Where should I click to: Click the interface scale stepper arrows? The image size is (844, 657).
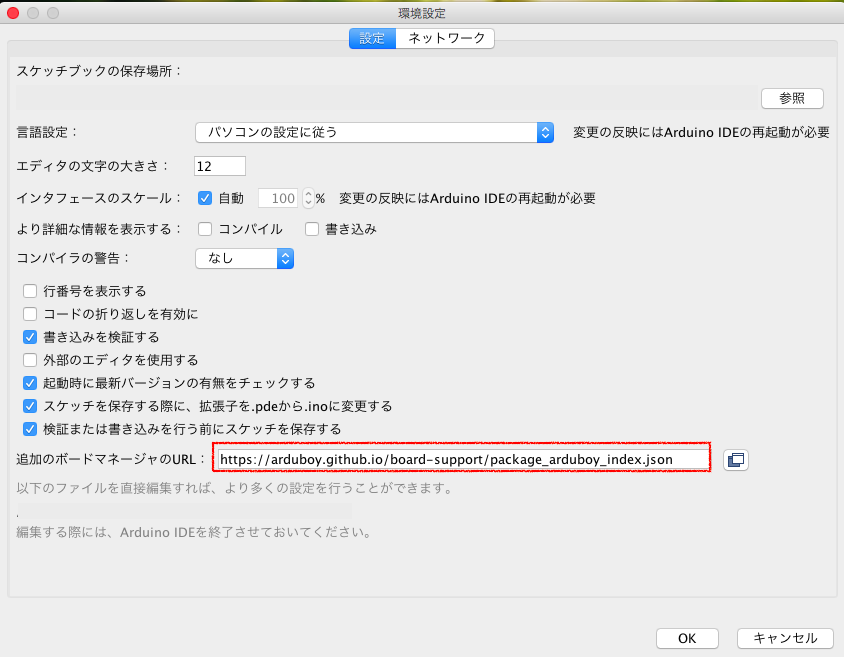pos(308,198)
